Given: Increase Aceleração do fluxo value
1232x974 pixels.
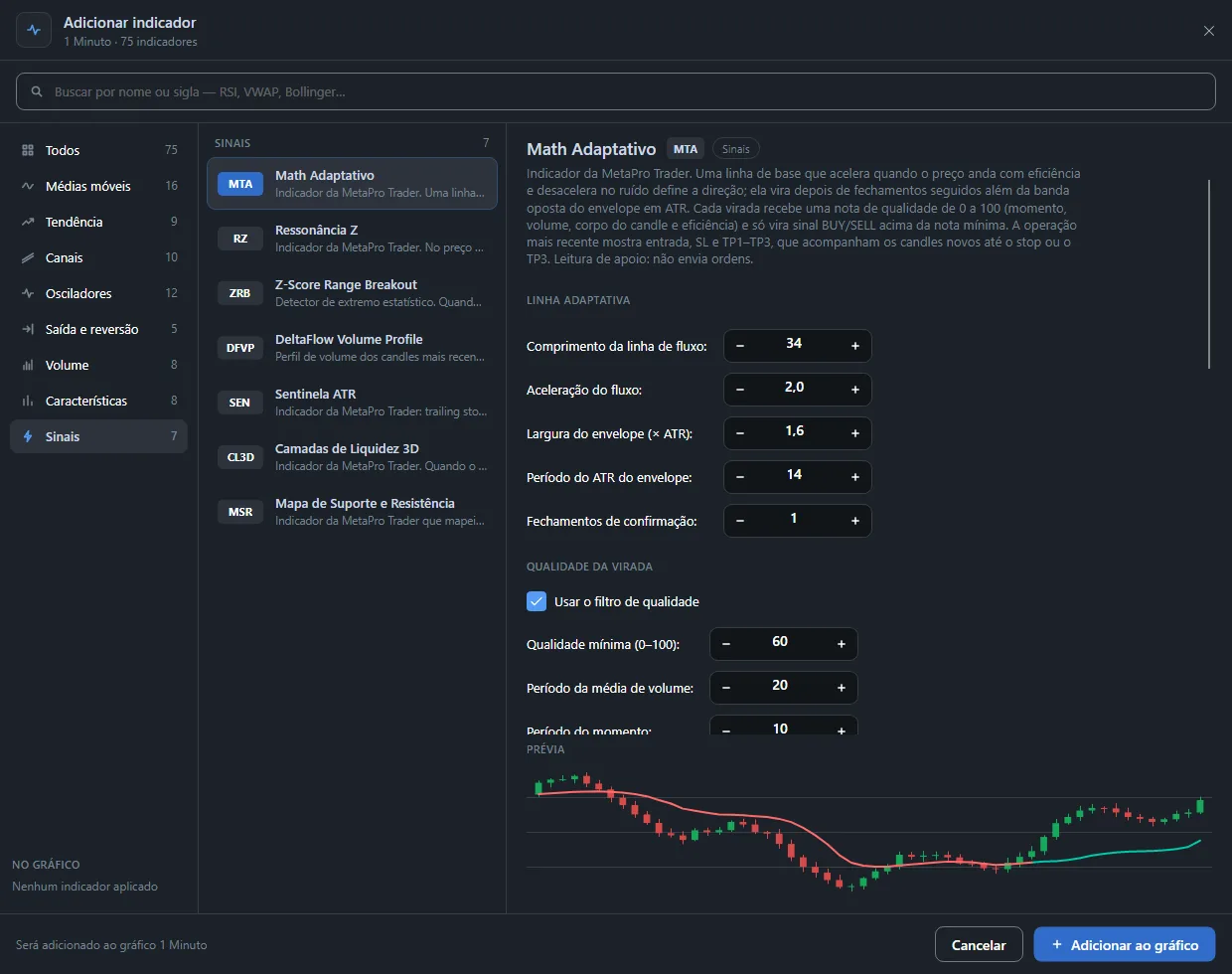Looking at the screenshot, I should (855, 390).
